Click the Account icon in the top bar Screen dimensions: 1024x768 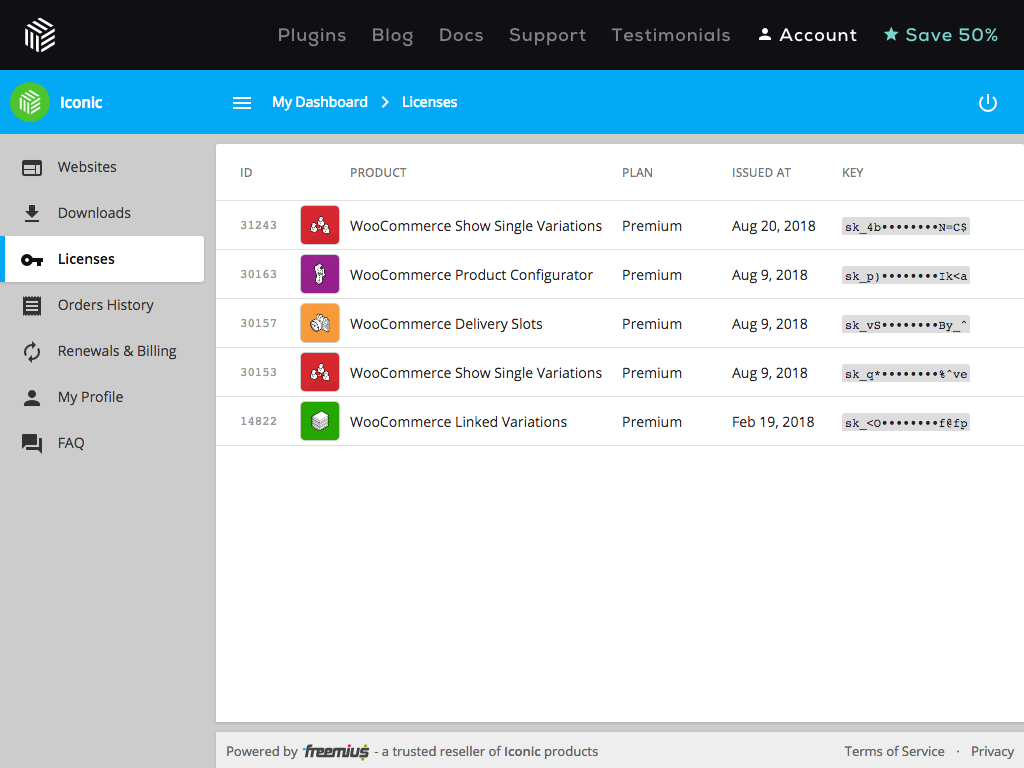tap(763, 34)
